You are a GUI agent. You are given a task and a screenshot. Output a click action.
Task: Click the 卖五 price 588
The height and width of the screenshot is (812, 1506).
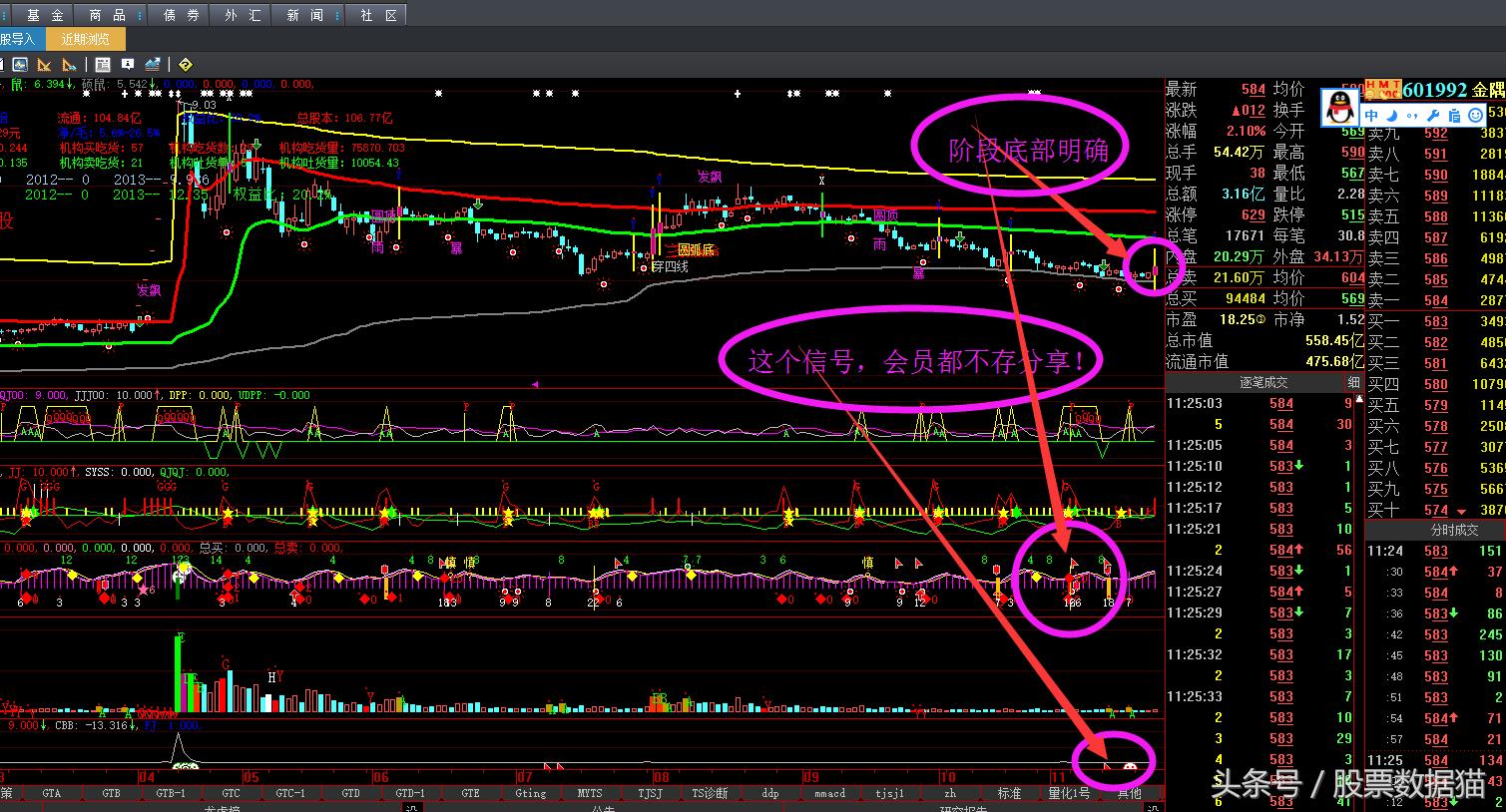(x=1436, y=216)
